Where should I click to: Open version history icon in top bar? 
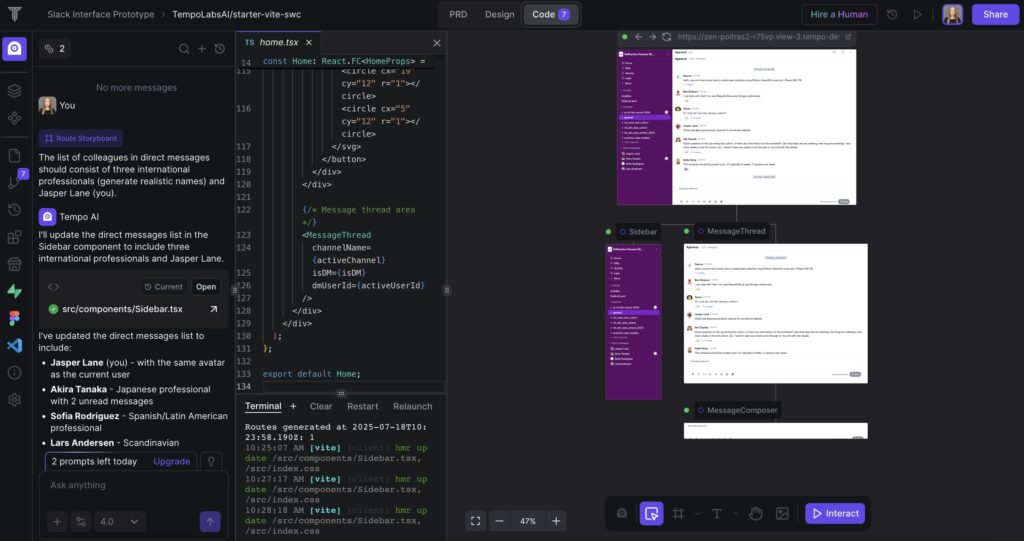(x=892, y=14)
